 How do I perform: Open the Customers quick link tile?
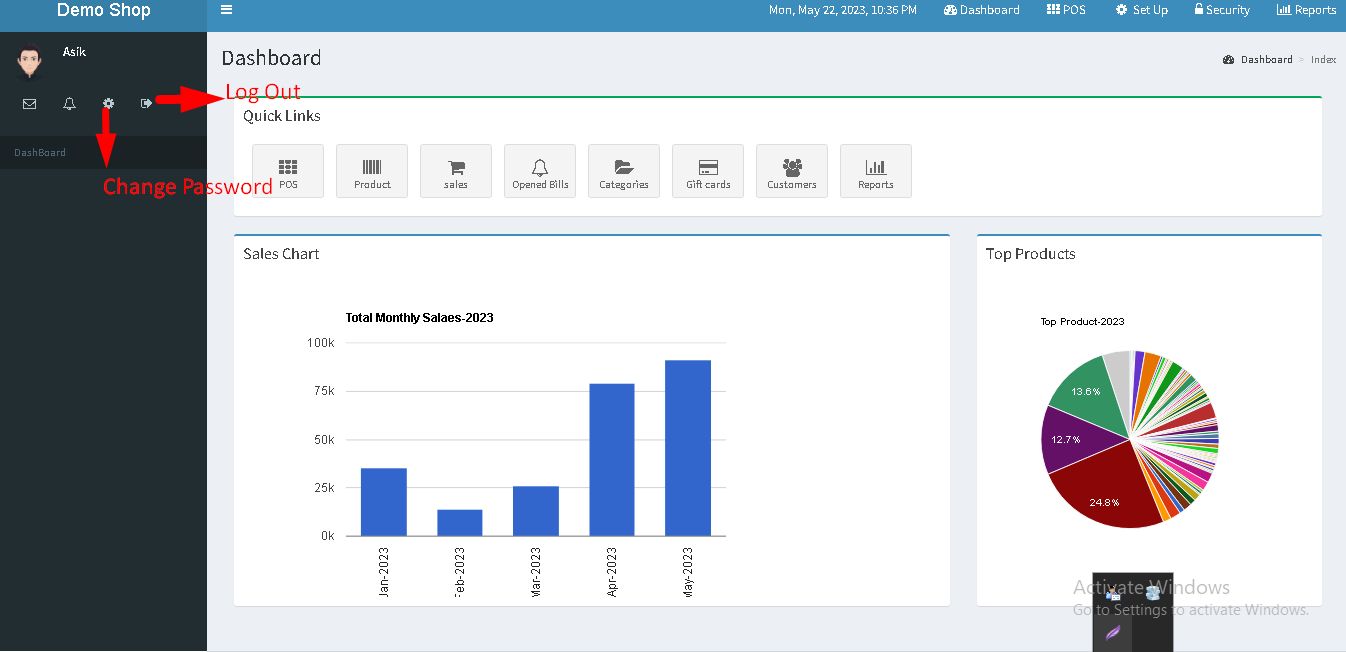click(x=792, y=171)
